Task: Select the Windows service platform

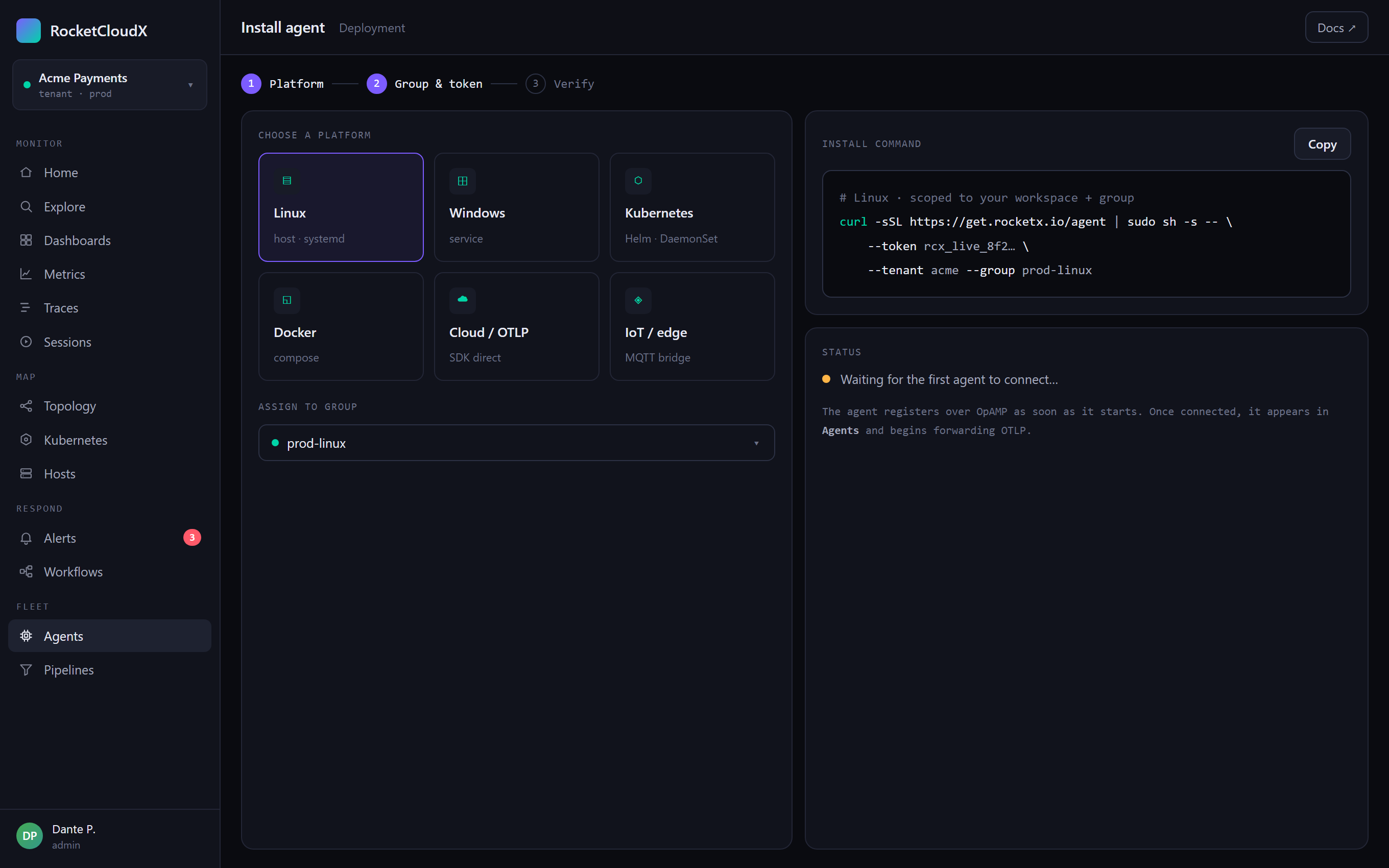Action: (517, 207)
